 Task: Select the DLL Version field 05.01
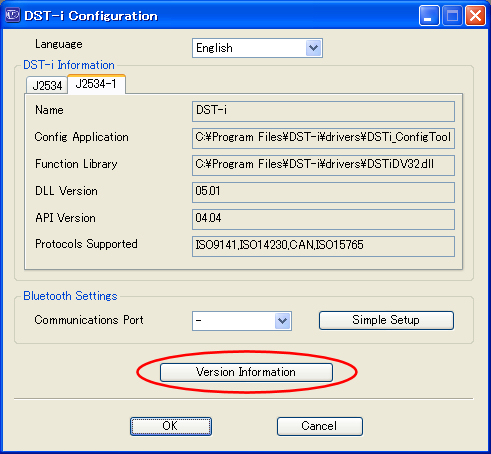coord(323,192)
